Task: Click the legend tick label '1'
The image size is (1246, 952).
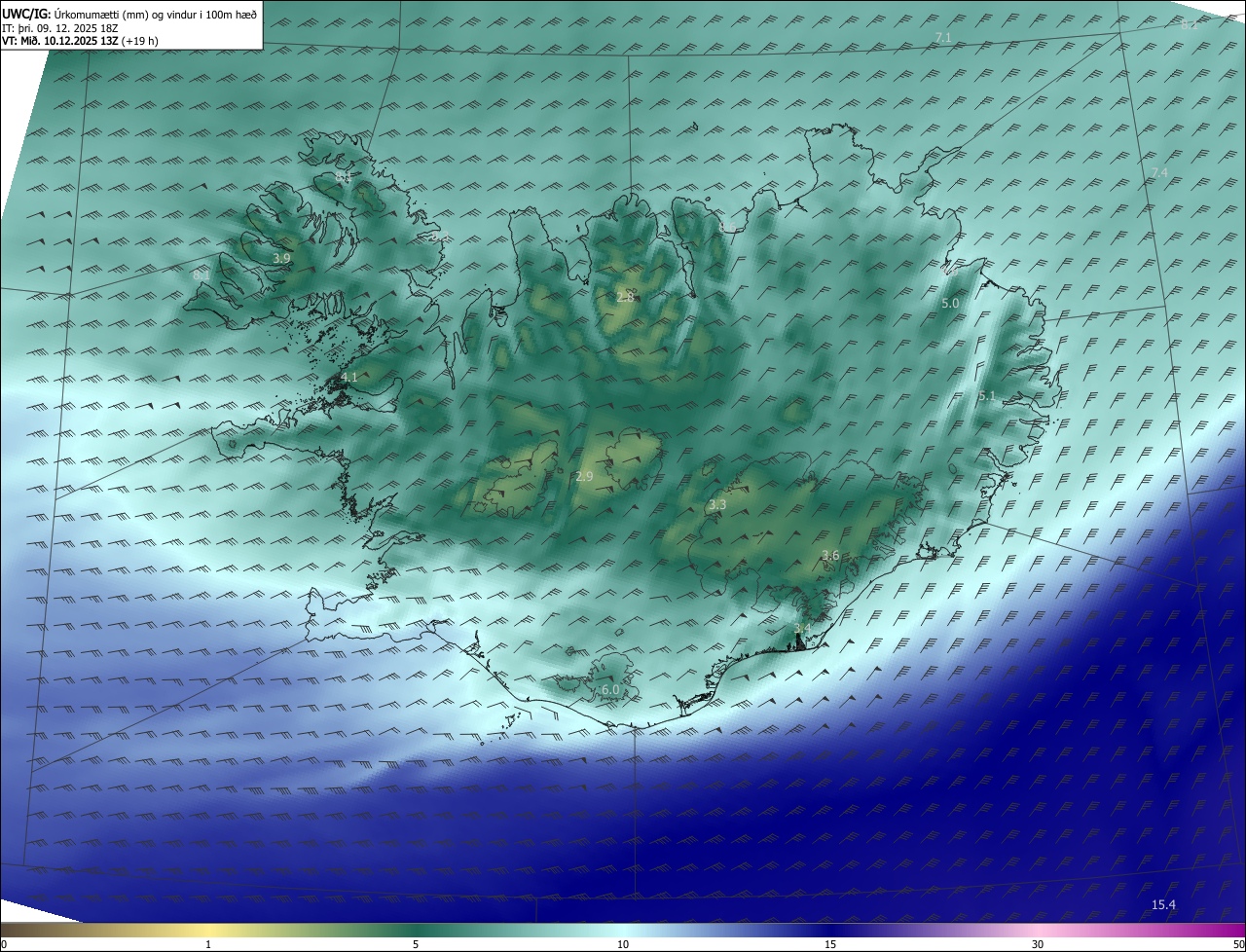Action: point(208,944)
